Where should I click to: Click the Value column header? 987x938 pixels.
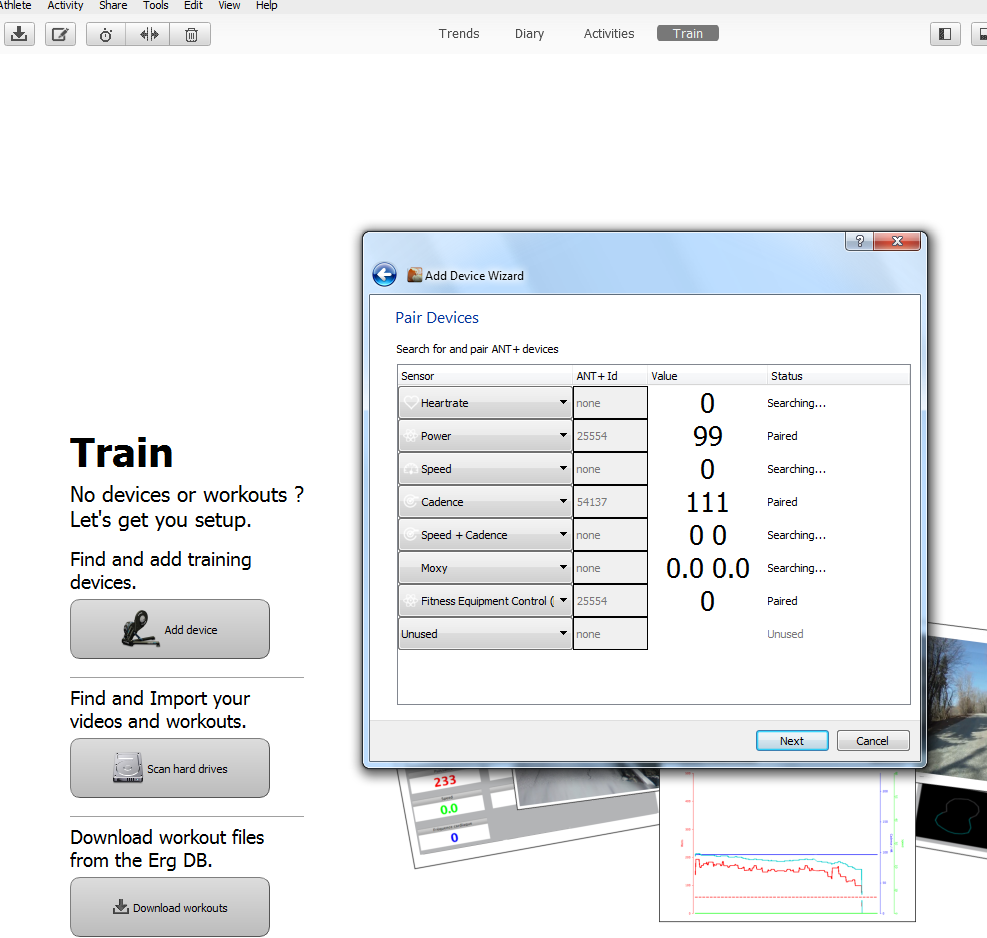pos(708,376)
